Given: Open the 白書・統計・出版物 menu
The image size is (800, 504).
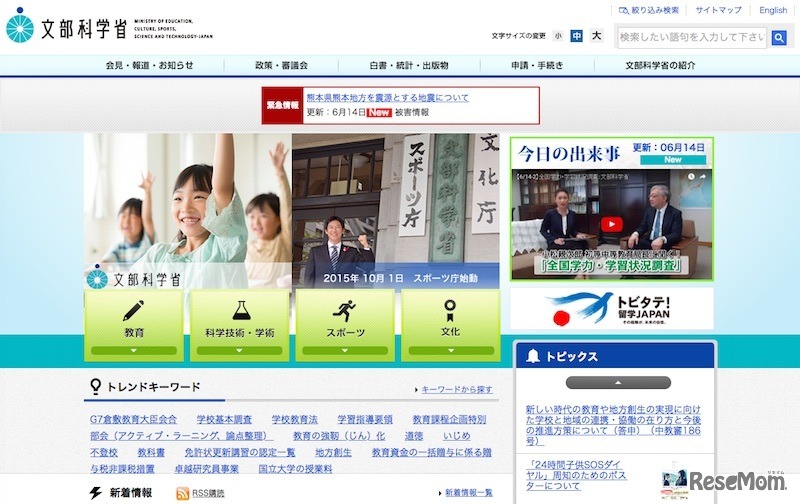Looking at the screenshot, I should click(x=409, y=65).
